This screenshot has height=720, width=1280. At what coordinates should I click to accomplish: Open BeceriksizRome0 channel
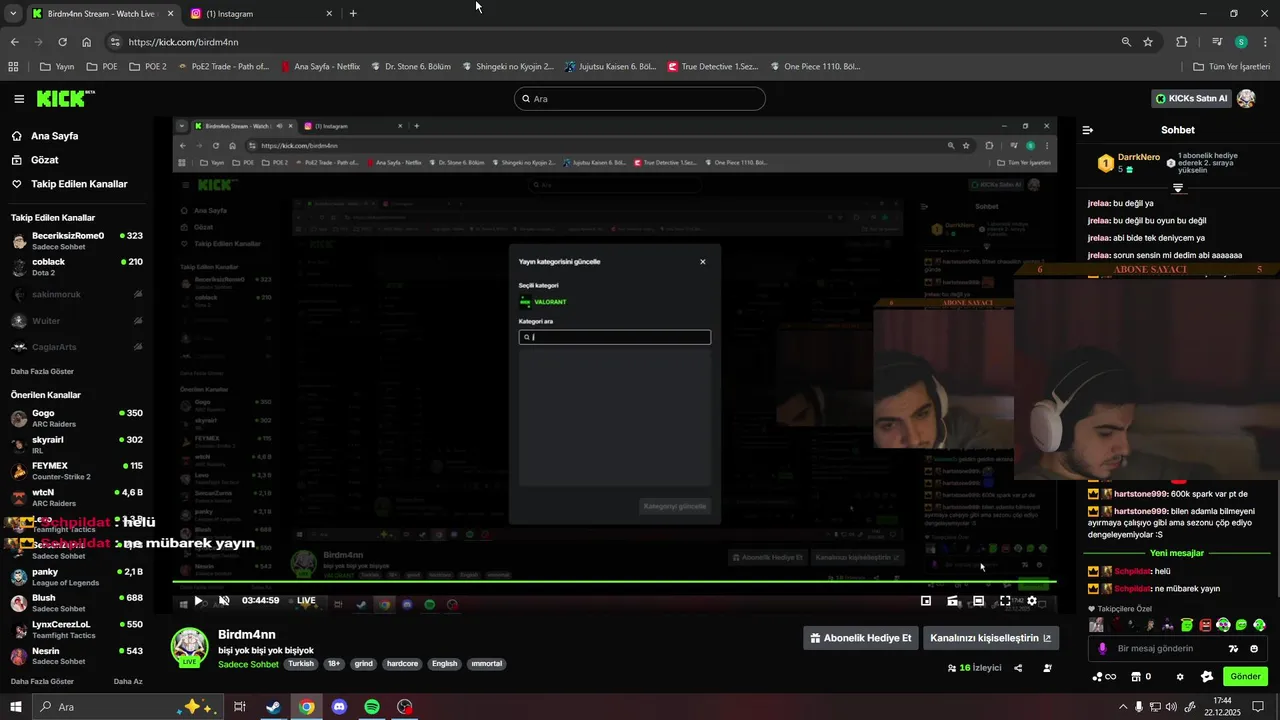click(x=76, y=241)
